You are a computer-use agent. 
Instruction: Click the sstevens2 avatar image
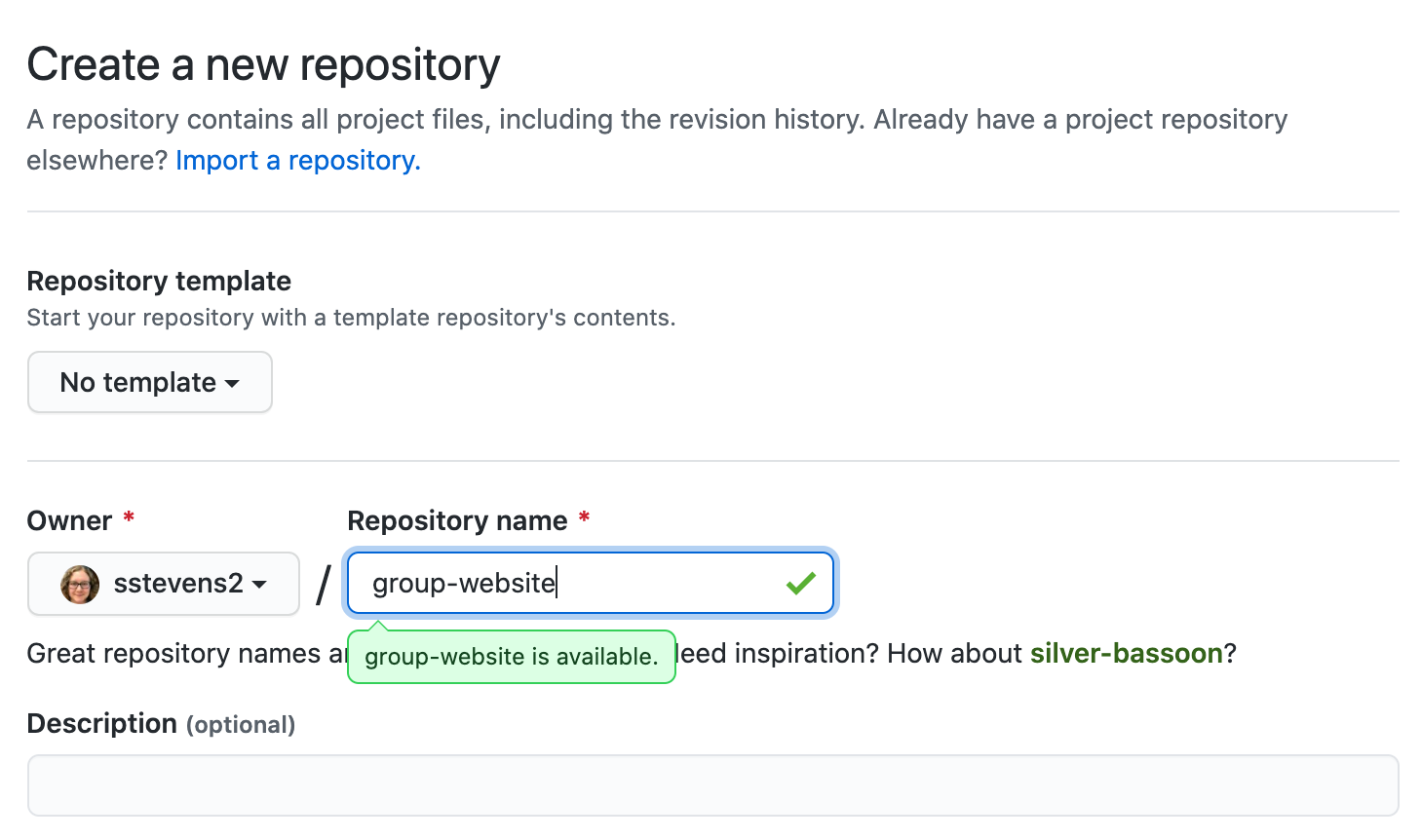tap(78, 584)
